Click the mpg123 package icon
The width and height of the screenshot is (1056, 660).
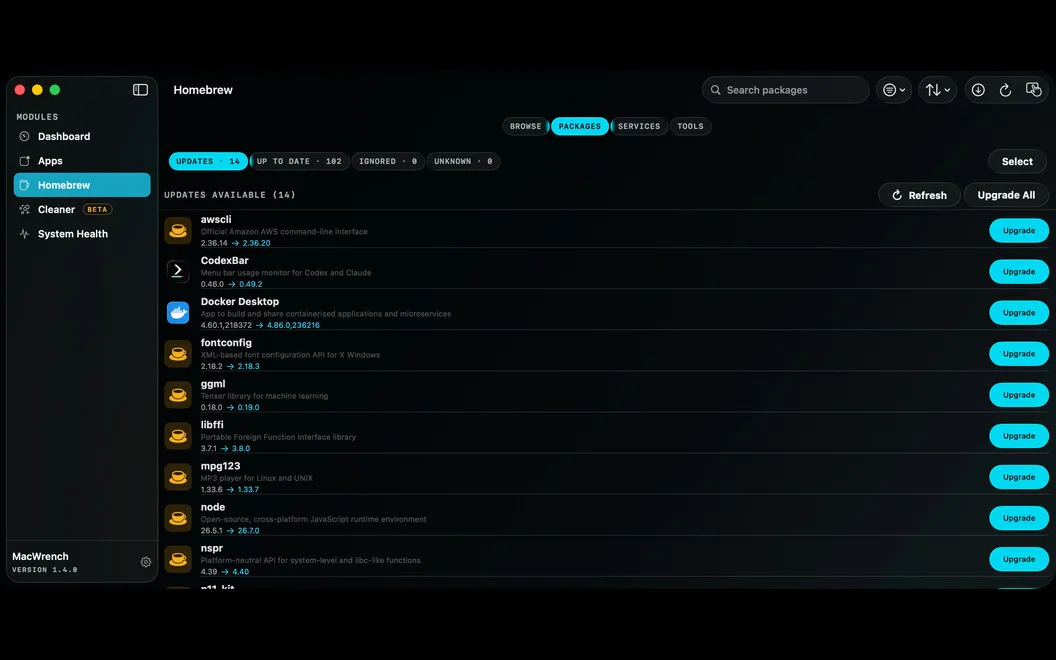[x=178, y=477]
